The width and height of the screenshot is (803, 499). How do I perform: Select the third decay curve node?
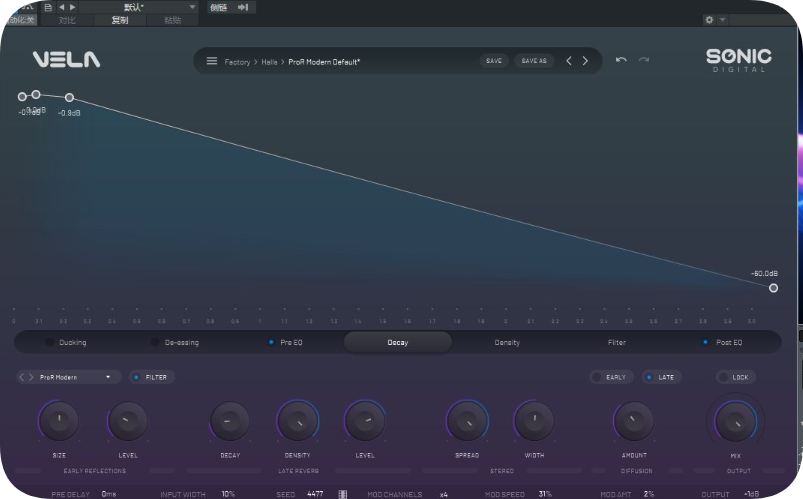tap(69, 97)
